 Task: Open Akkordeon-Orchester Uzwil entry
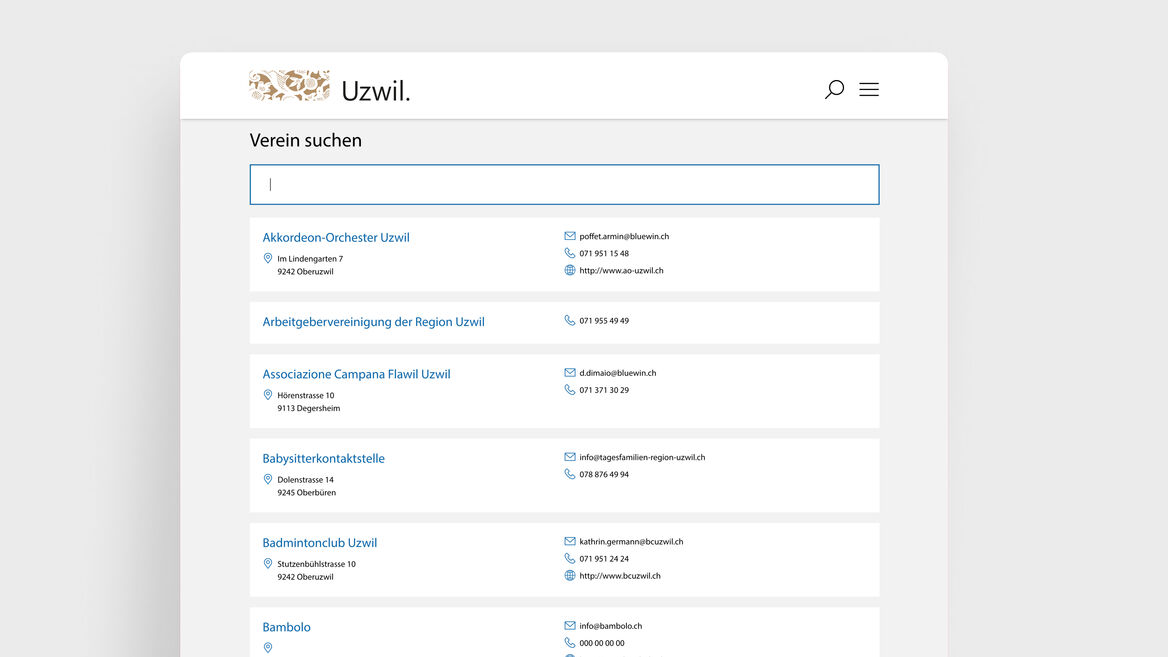coord(336,238)
